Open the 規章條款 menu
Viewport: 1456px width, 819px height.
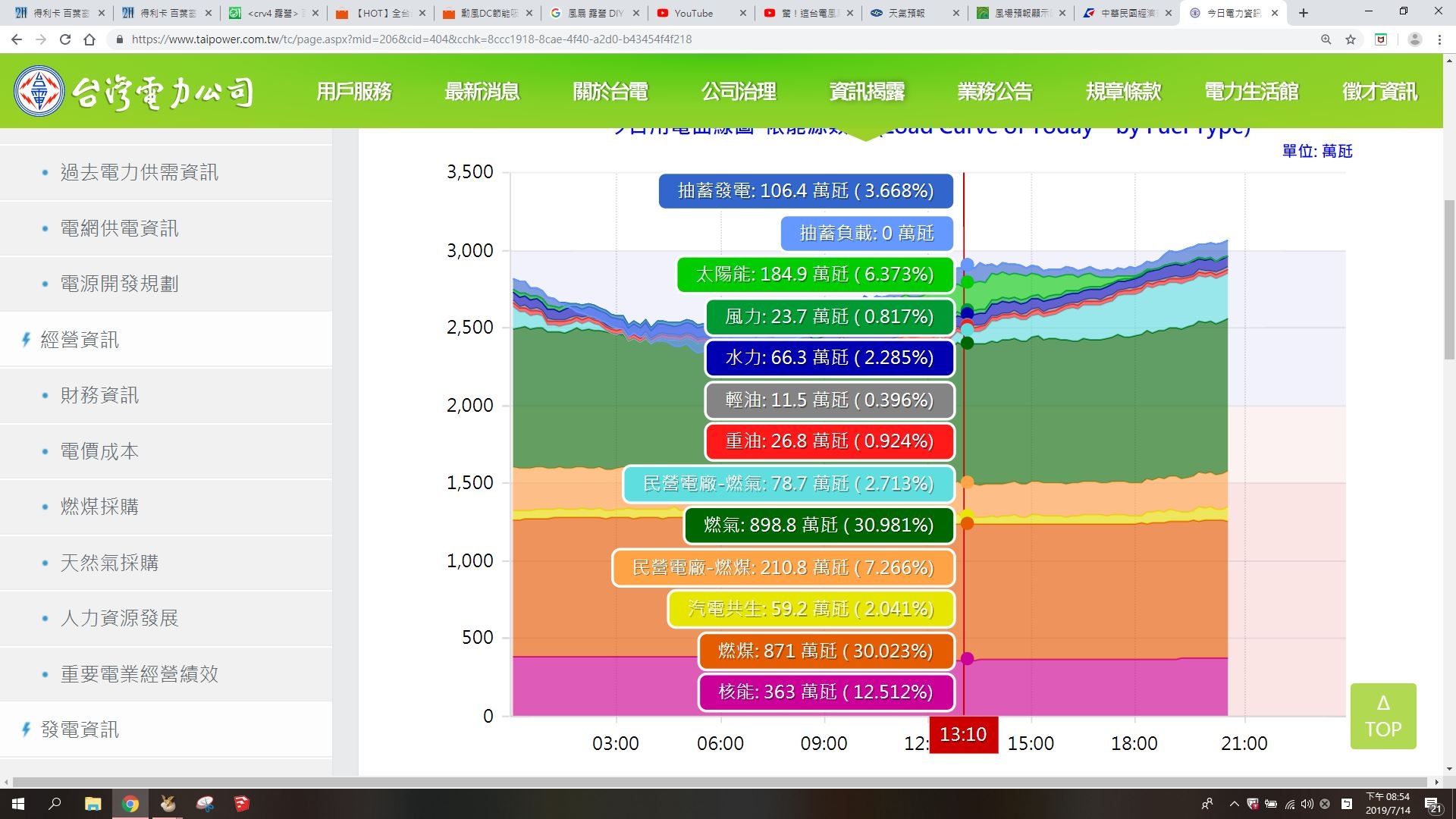tap(1123, 92)
